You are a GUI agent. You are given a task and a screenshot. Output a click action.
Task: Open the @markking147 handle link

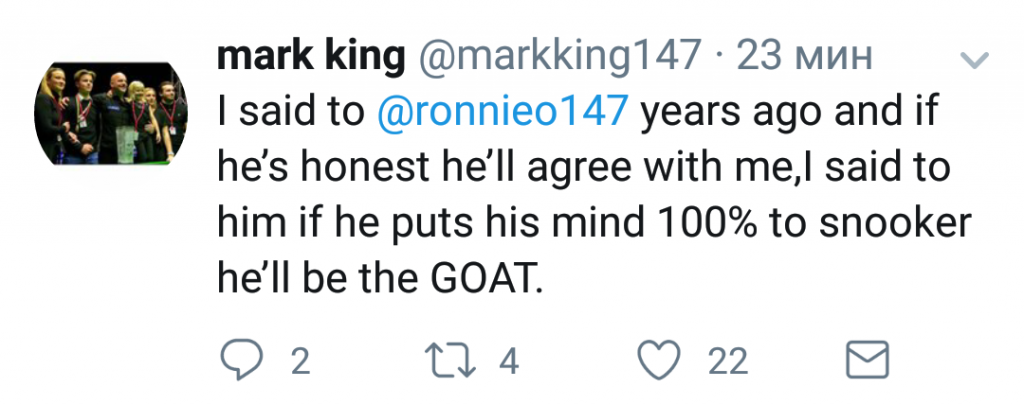560,57
